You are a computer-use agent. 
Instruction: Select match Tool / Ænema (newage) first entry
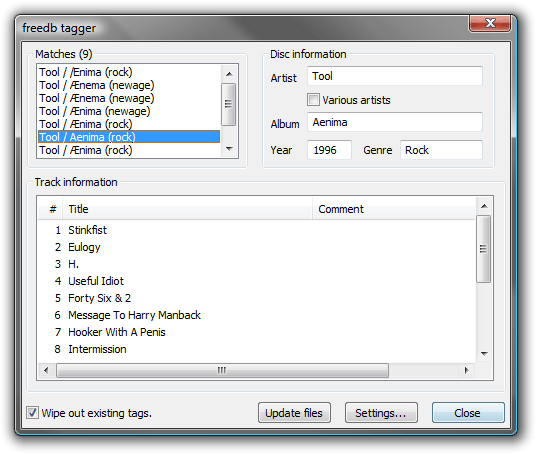97,85
